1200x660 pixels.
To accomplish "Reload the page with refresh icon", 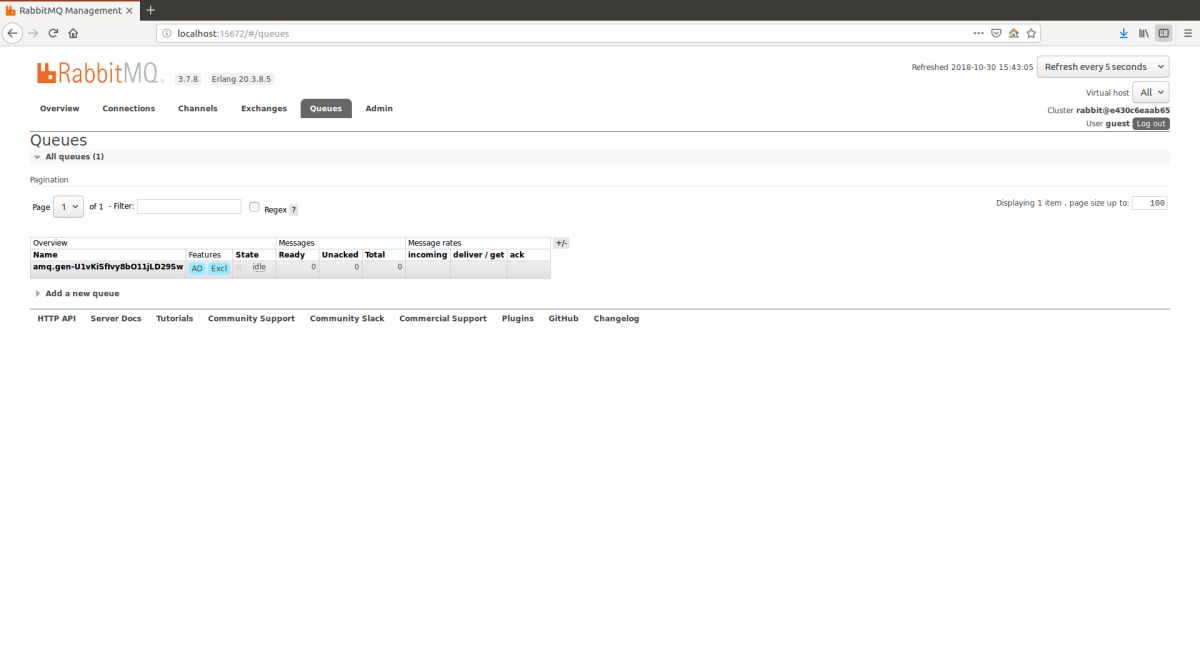I will 53,33.
